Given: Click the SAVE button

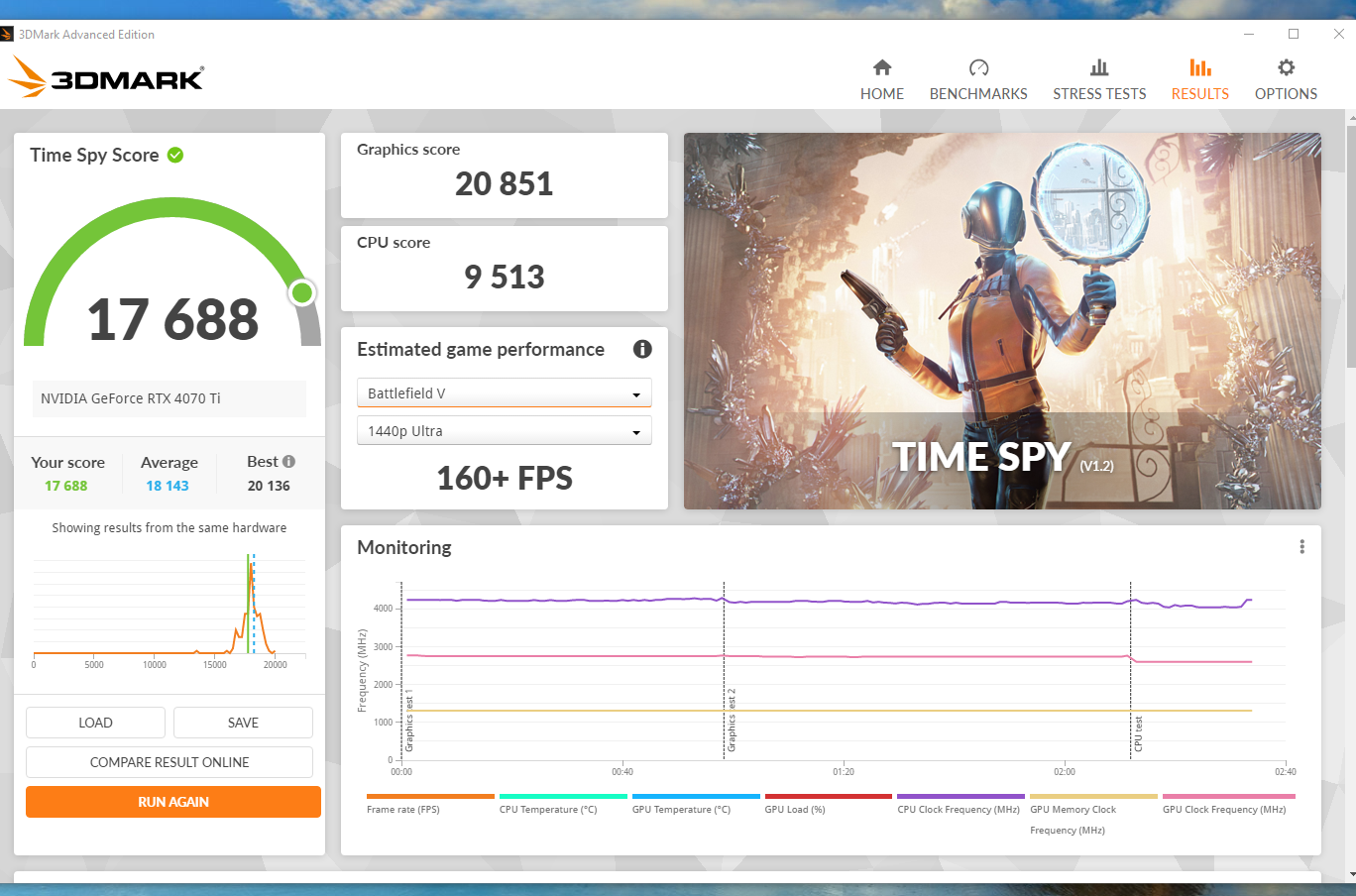Looking at the screenshot, I should tap(243, 723).
